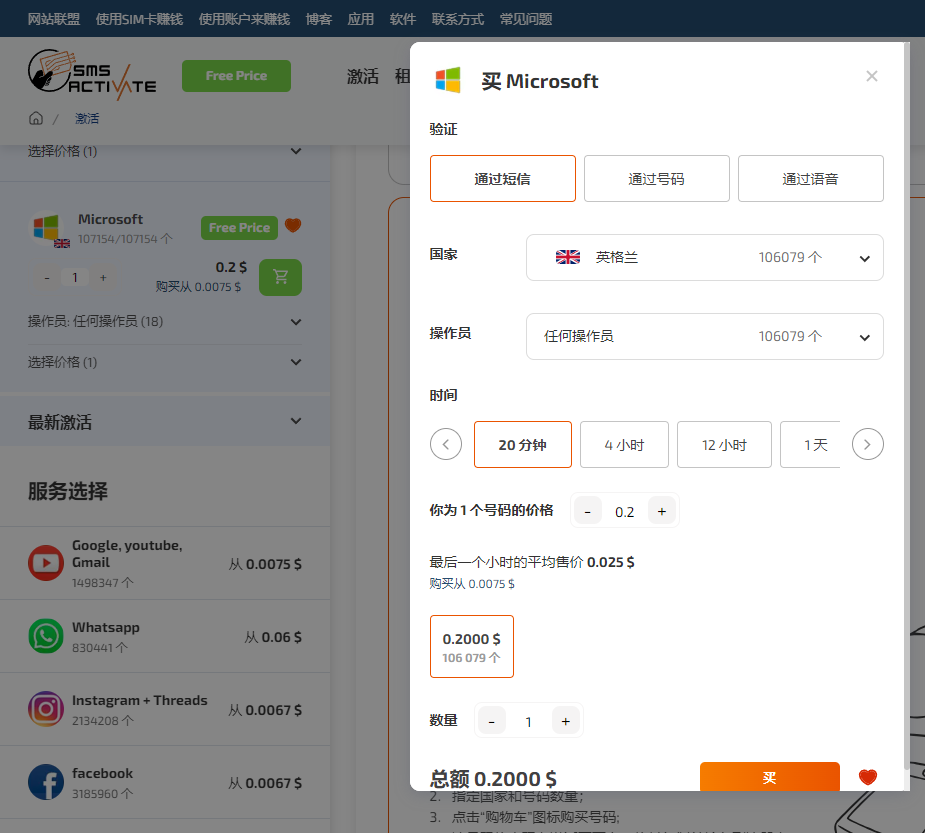Viewport: 925px width, 833px height.
Task: Expand 操作员: 任何操作员 (18) in sidebar
Action: click(x=165, y=322)
